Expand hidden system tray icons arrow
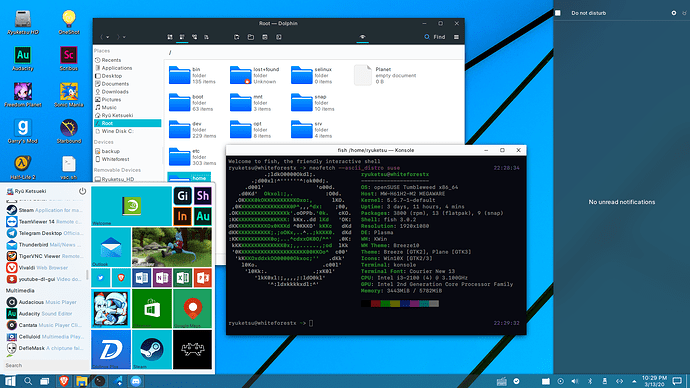This screenshot has width=690, height=388. point(634,381)
